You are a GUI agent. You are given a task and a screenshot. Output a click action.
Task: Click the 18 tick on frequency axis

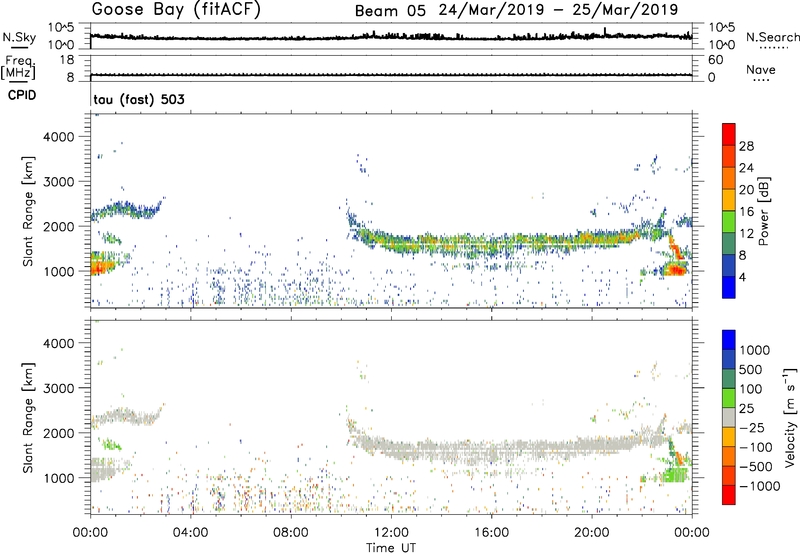[67, 60]
